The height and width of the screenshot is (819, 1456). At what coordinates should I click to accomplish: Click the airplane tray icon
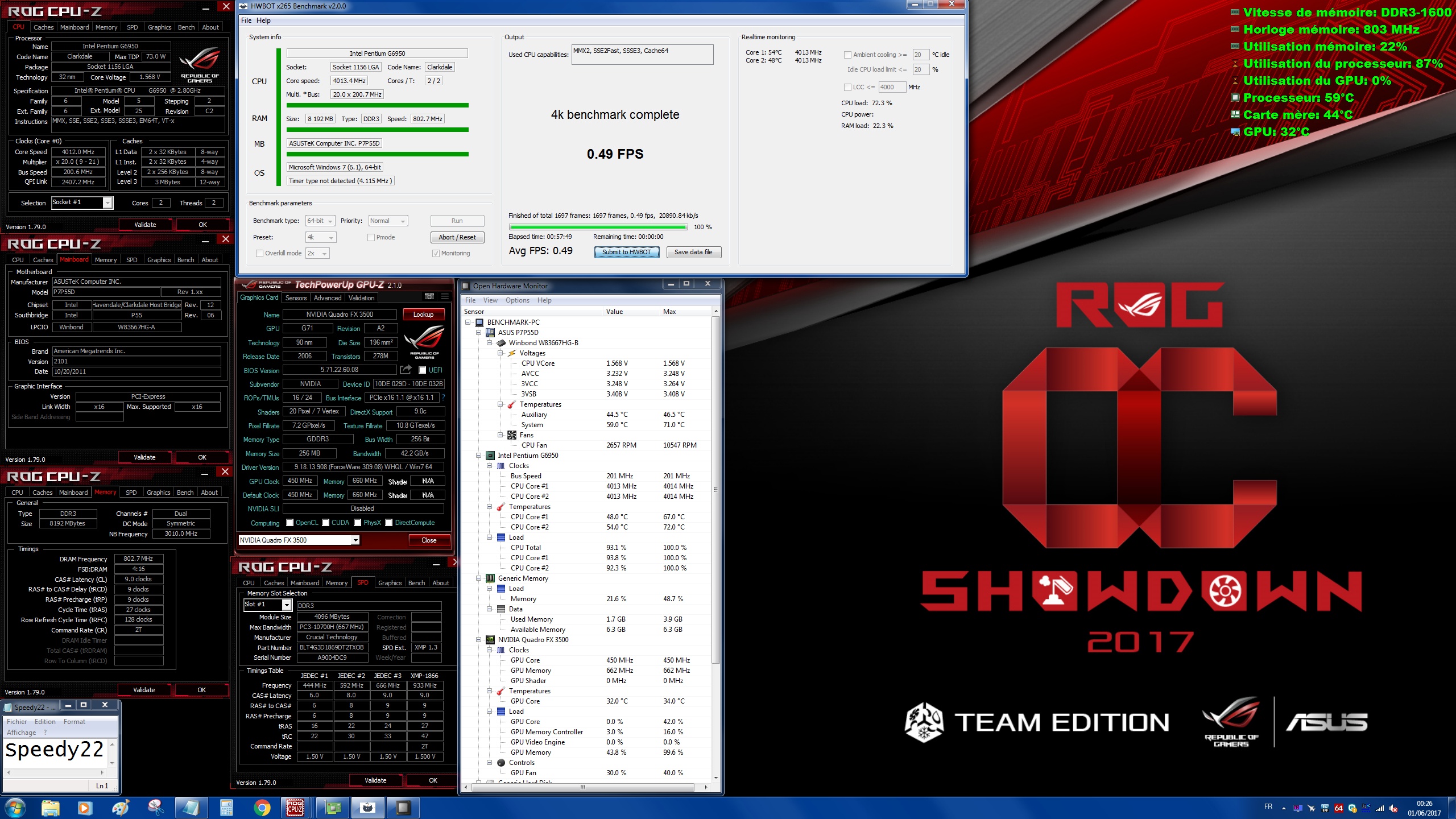[1312, 808]
